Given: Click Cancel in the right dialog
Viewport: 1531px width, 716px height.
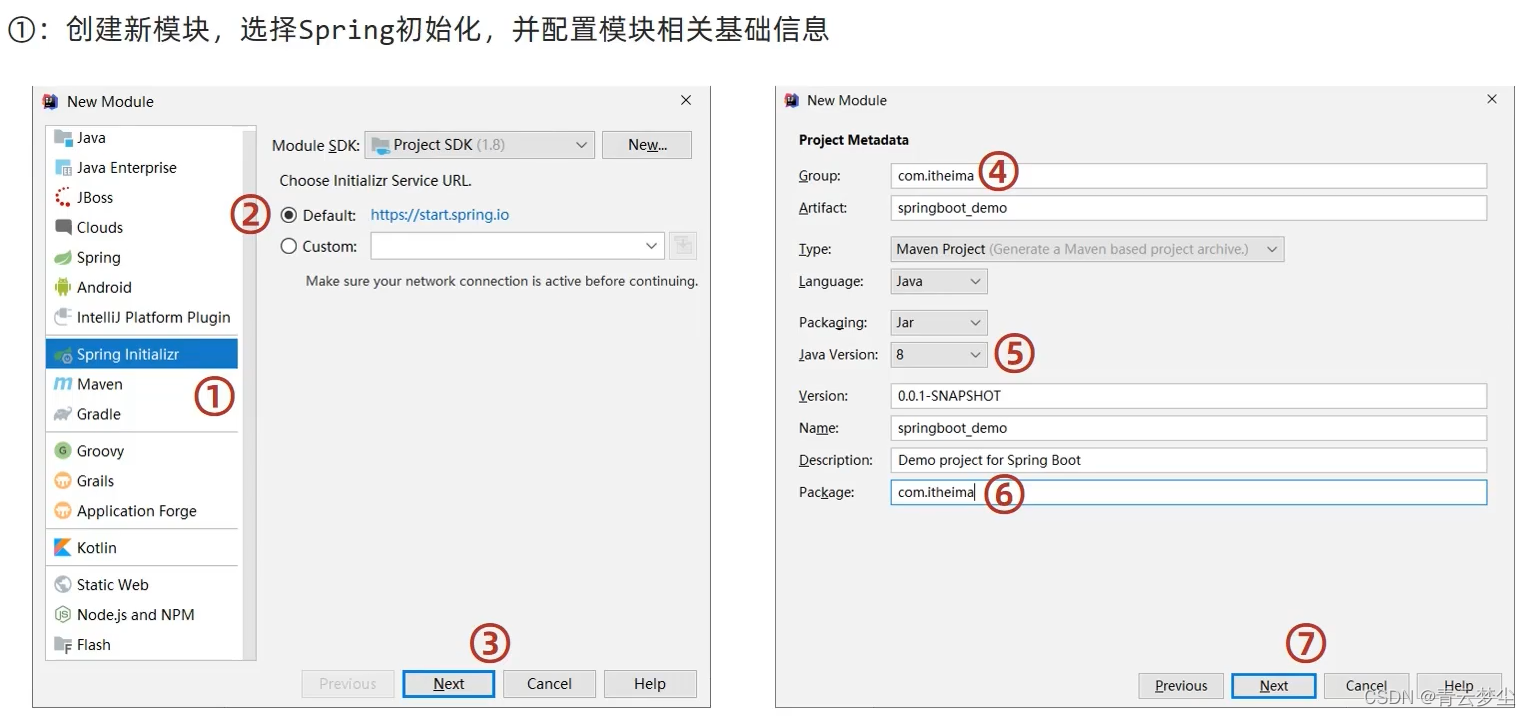Looking at the screenshot, I should tap(1366, 686).
